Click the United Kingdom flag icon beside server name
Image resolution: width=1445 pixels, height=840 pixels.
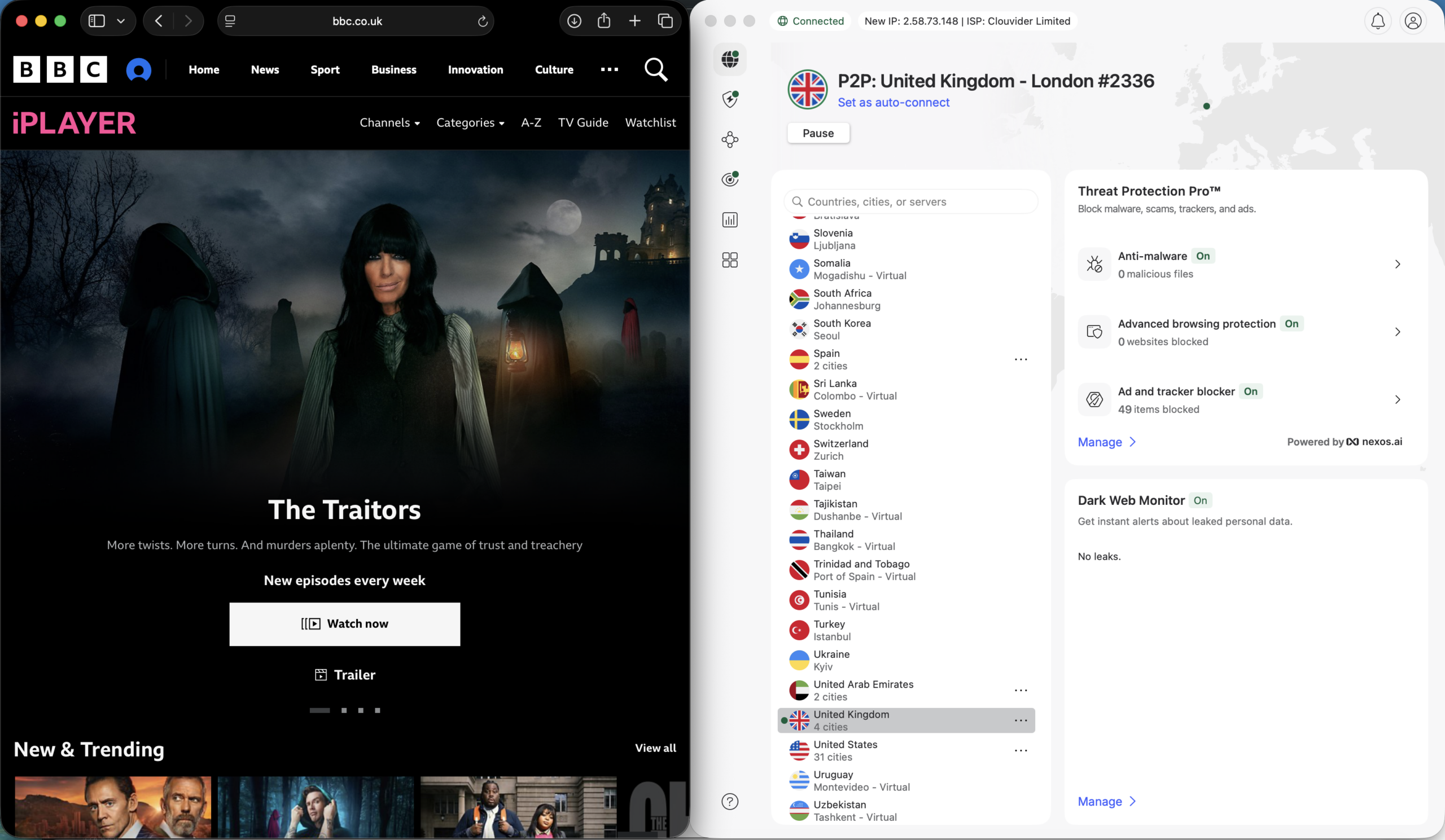point(807,89)
